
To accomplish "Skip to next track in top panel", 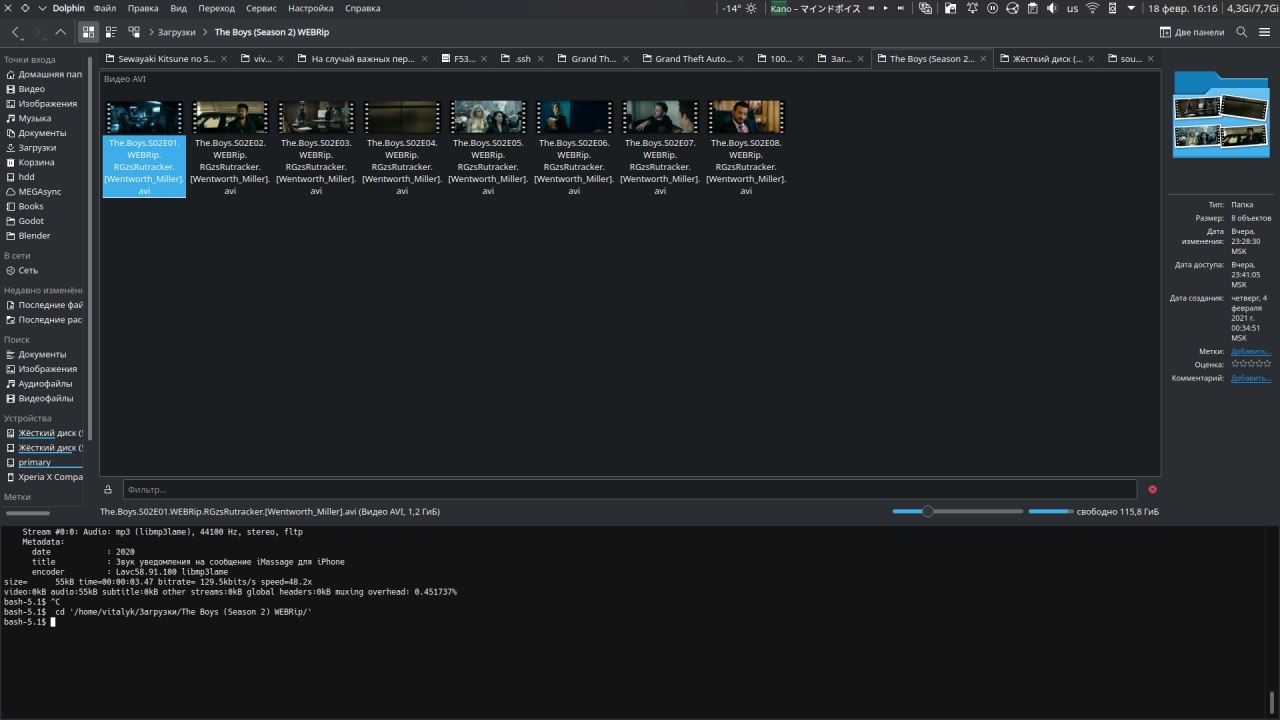I will [900, 8].
